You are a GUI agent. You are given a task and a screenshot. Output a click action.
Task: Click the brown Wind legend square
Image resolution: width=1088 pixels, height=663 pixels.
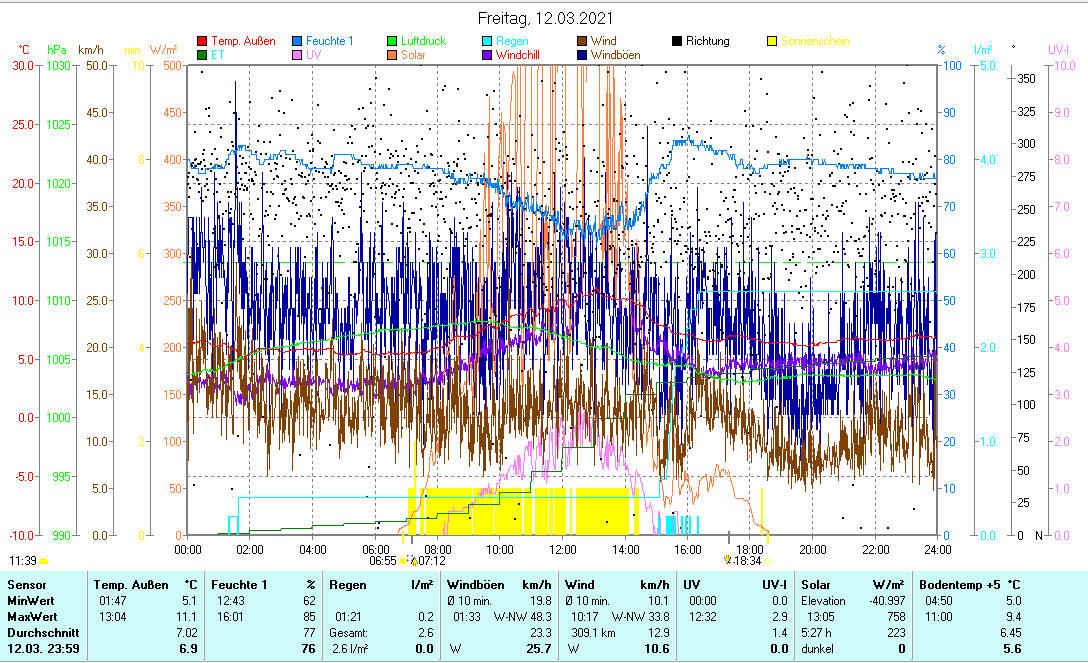pos(581,41)
